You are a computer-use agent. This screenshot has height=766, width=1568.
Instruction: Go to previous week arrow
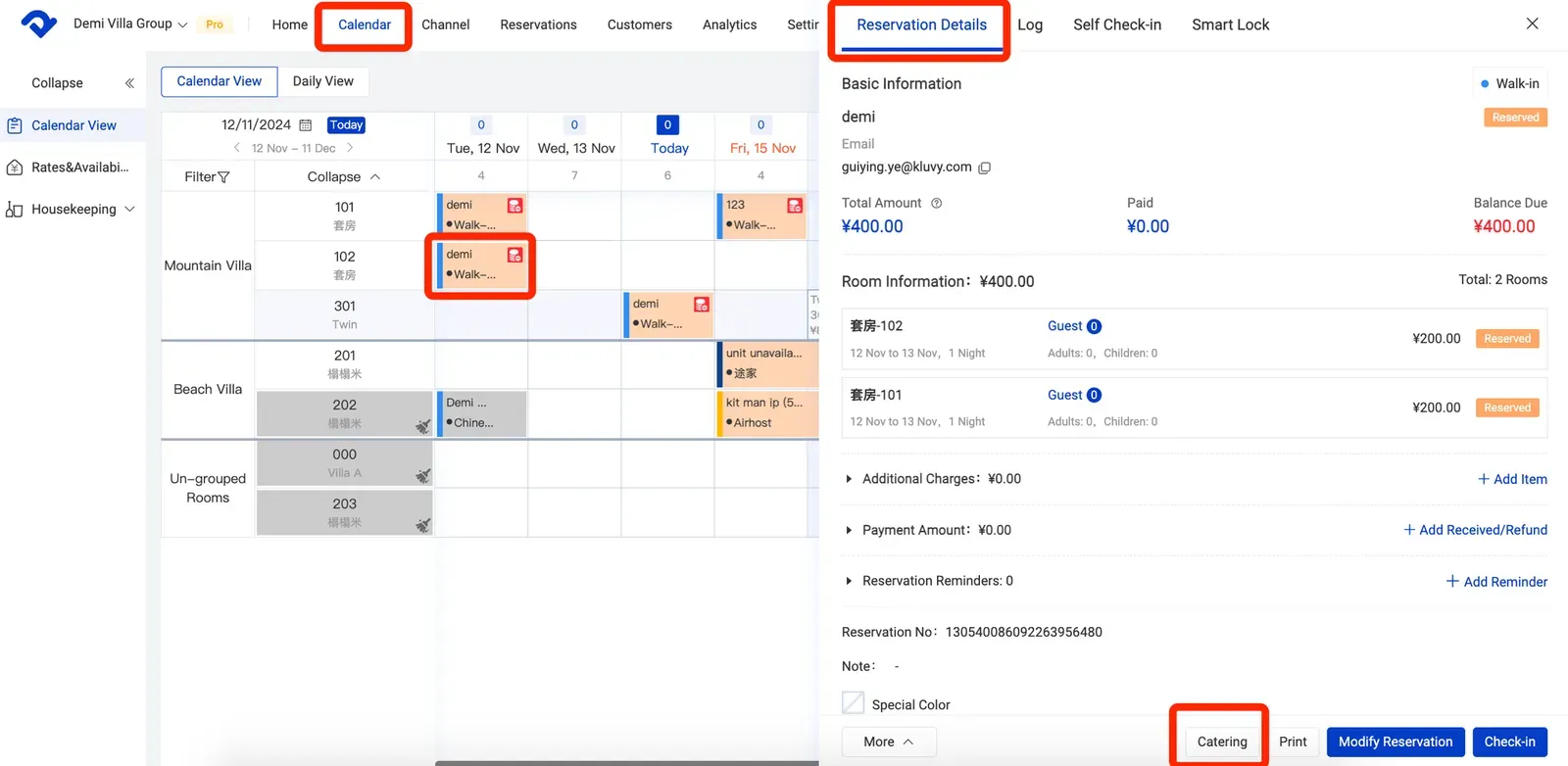[236, 148]
